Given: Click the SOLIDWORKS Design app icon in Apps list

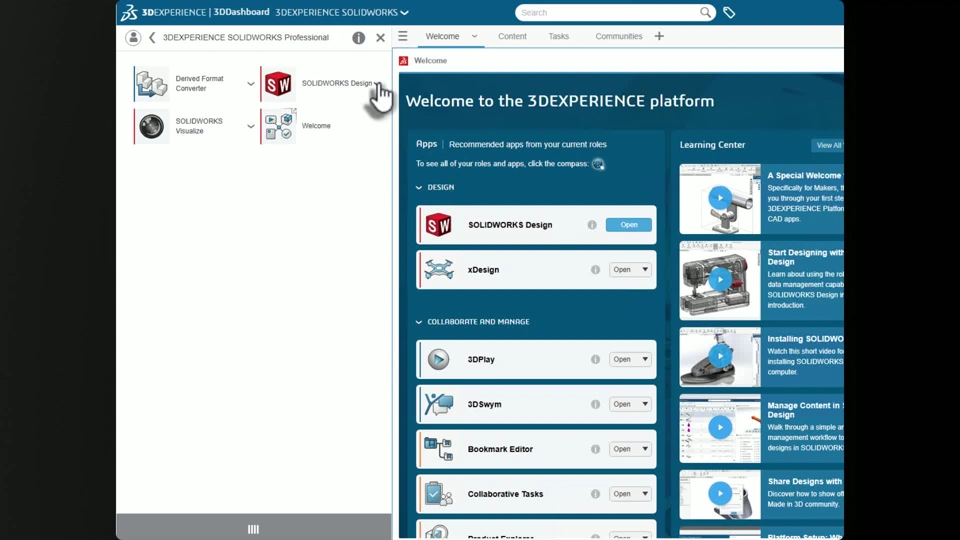Looking at the screenshot, I should pyautogui.click(x=438, y=225).
